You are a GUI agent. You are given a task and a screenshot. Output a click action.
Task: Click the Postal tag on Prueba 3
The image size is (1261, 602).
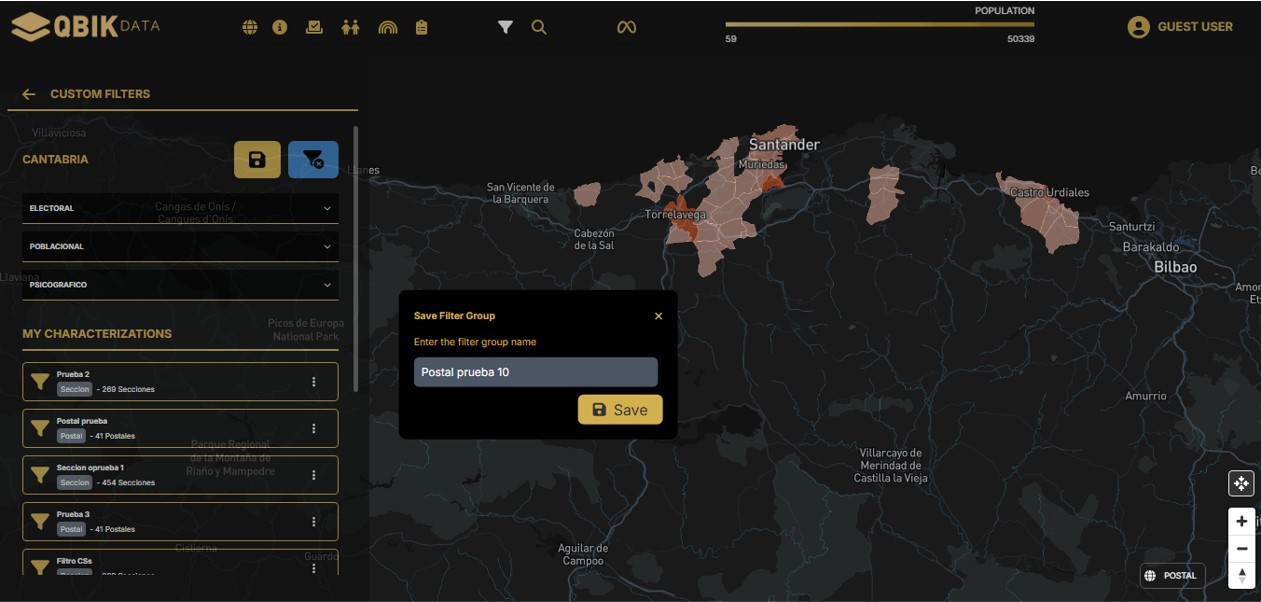(71, 529)
